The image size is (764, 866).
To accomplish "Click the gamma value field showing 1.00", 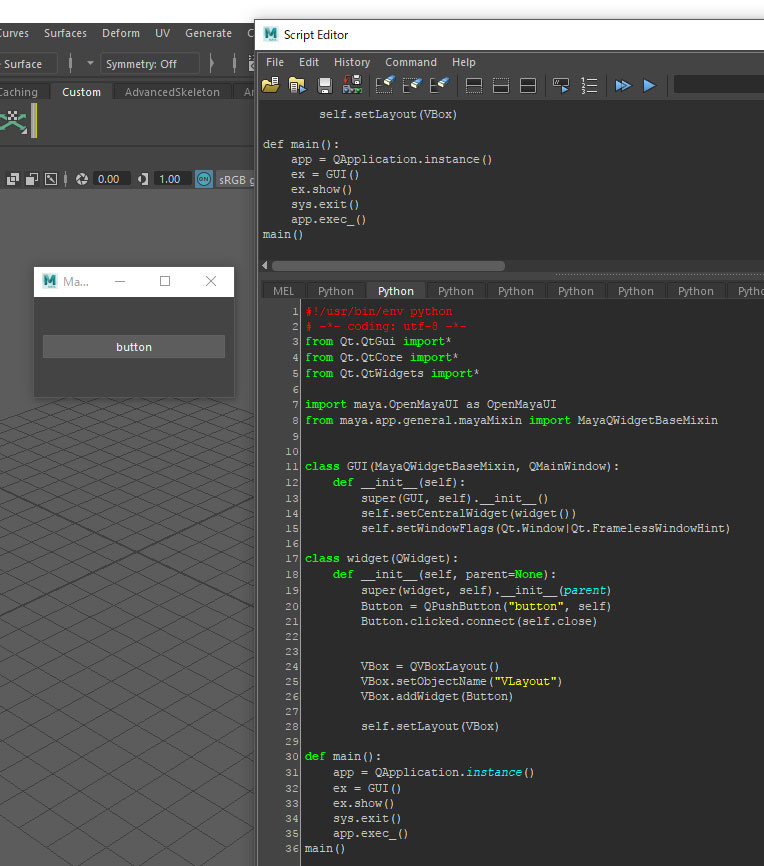I will click(170, 179).
